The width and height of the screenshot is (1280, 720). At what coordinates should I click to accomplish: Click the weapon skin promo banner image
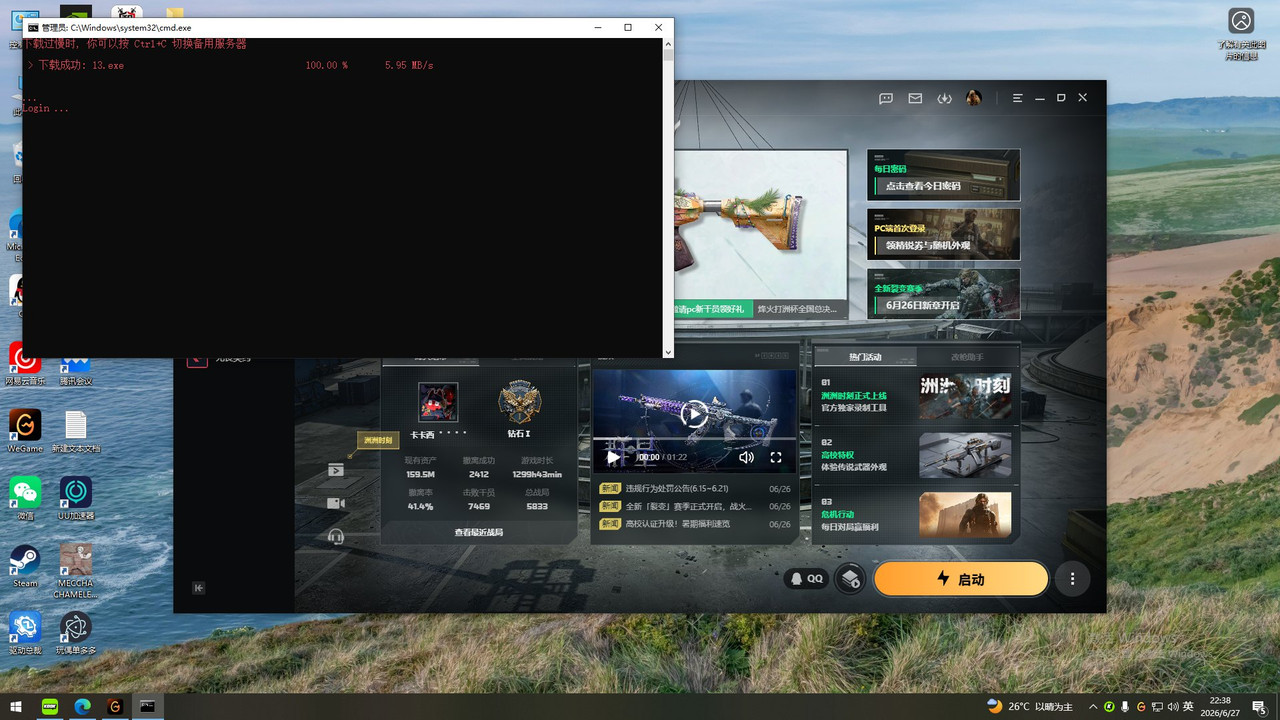pyautogui.click(x=760, y=225)
